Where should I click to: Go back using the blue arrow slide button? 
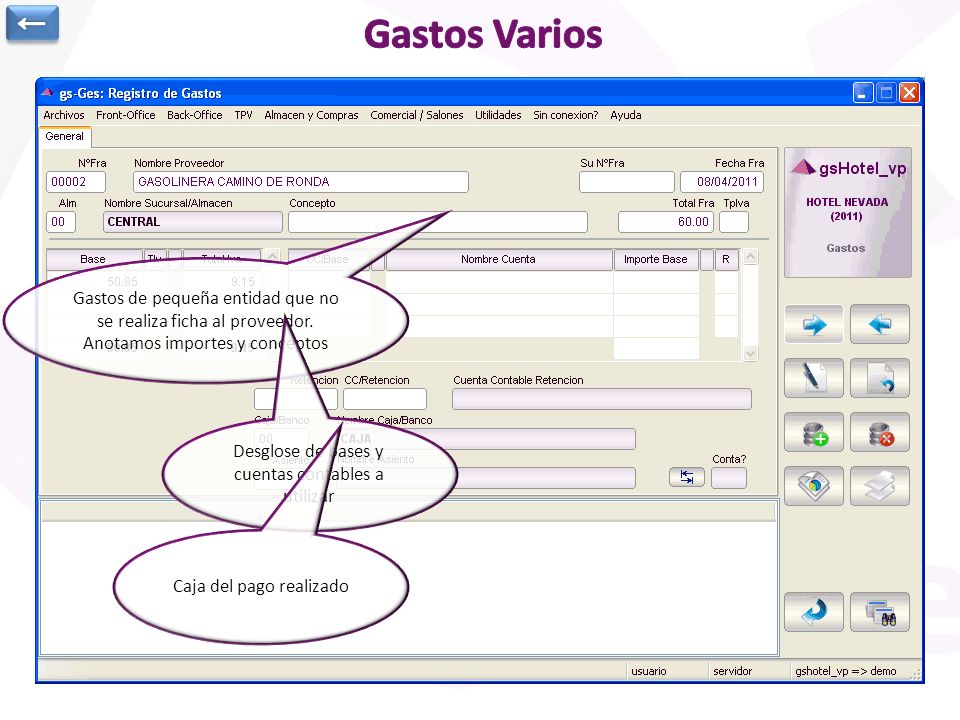coord(32,23)
